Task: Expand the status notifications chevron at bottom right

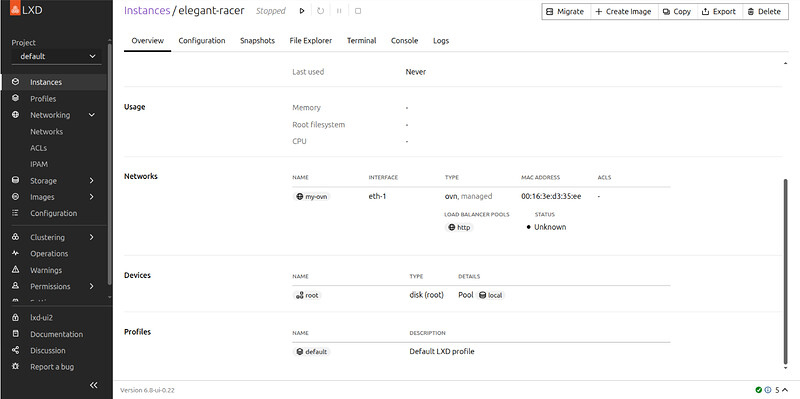Action: (x=785, y=390)
